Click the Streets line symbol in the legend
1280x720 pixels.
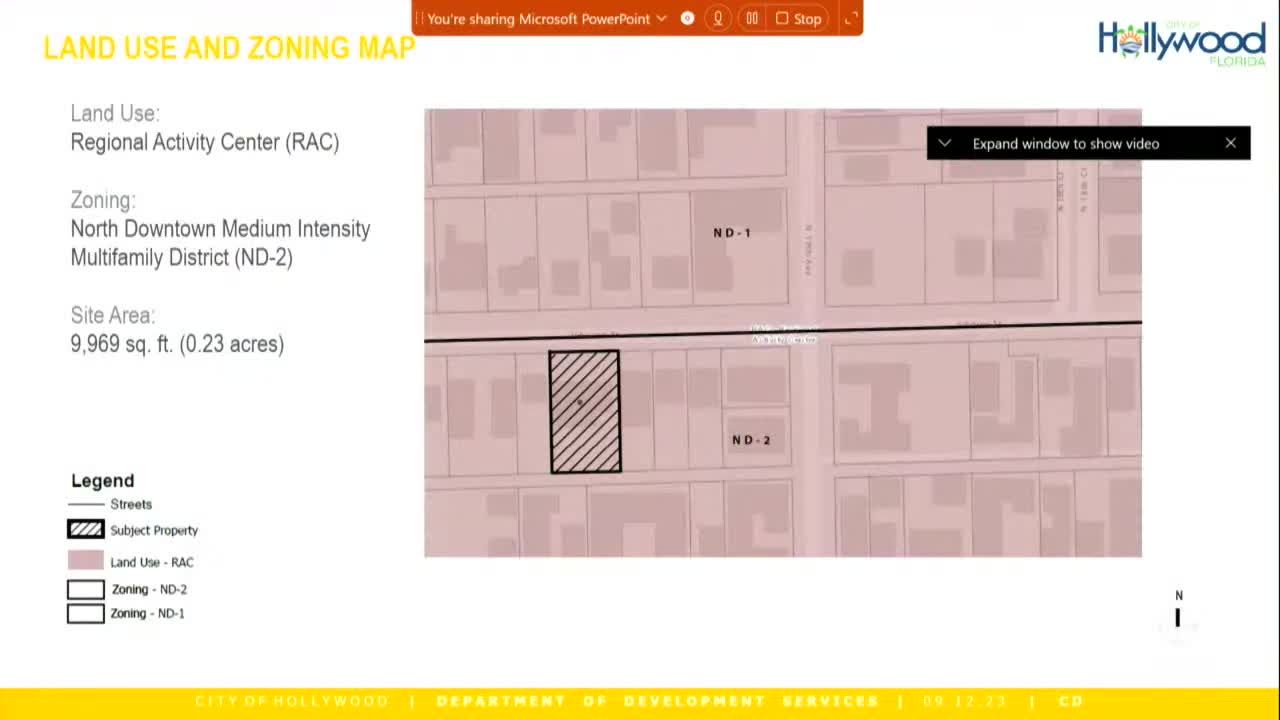pyautogui.click(x=85, y=503)
